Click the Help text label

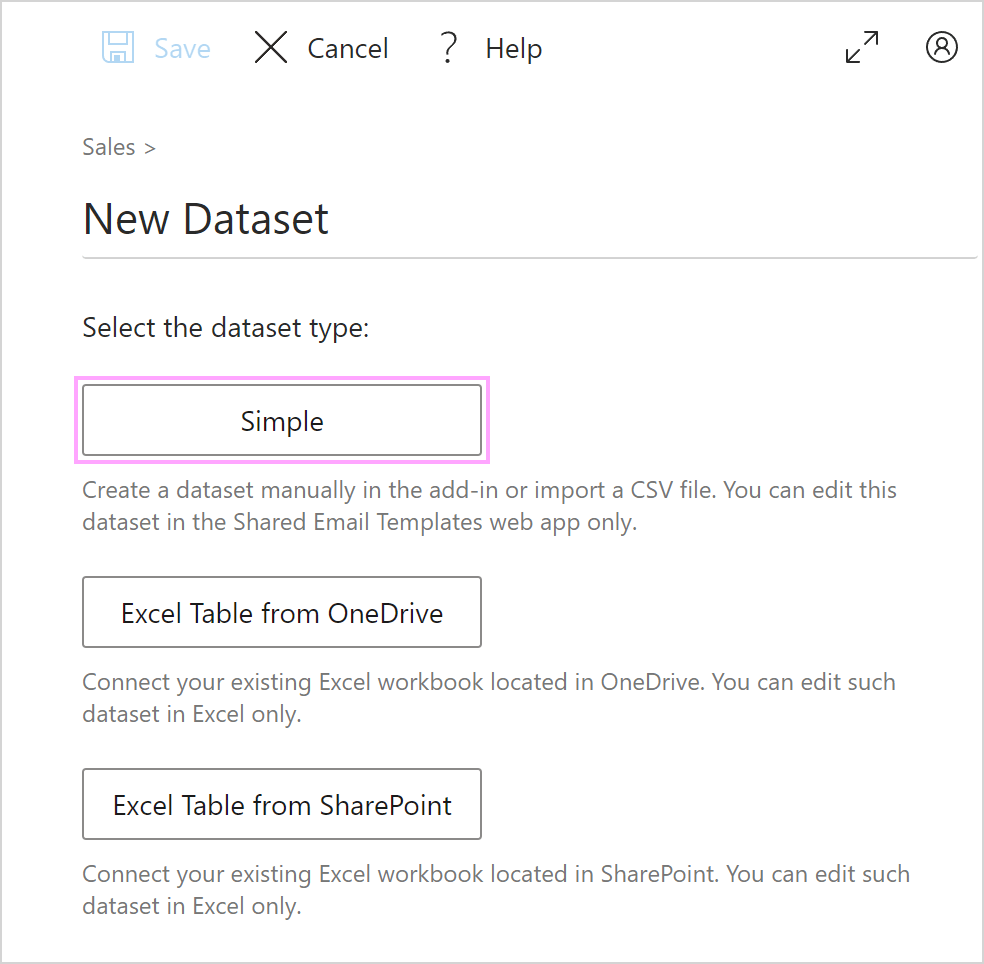513,49
